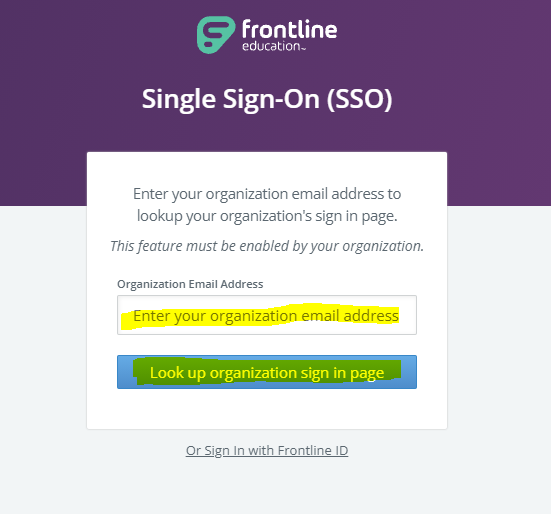The height and width of the screenshot is (514, 551).
Task: Click the "frontline" wordmark in the header
Action: [290, 29]
